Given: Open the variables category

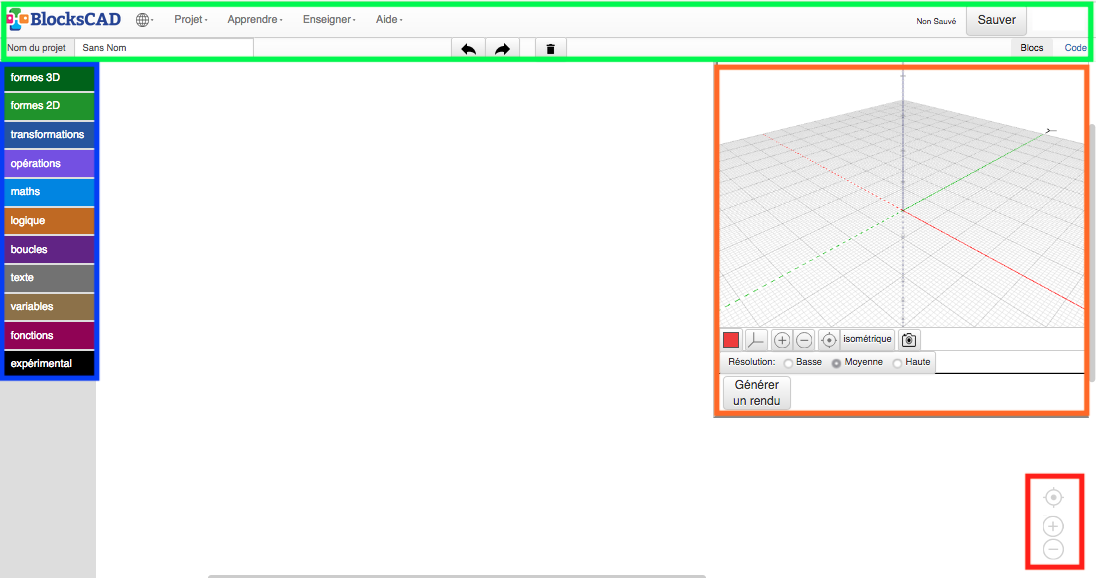Looking at the screenshot, I should (49, 306).
